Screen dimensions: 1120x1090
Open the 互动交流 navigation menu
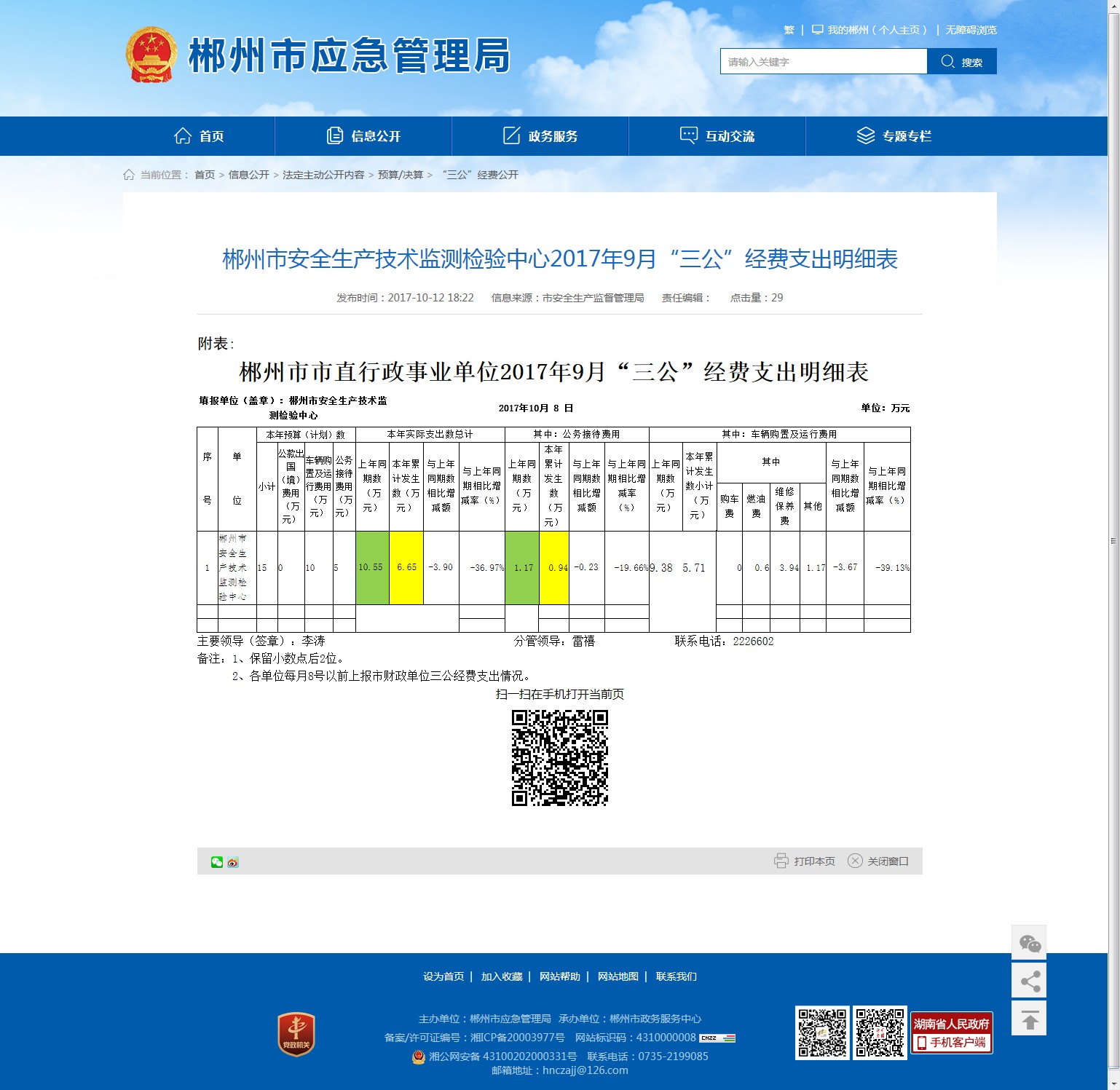(x=717, y=136)
